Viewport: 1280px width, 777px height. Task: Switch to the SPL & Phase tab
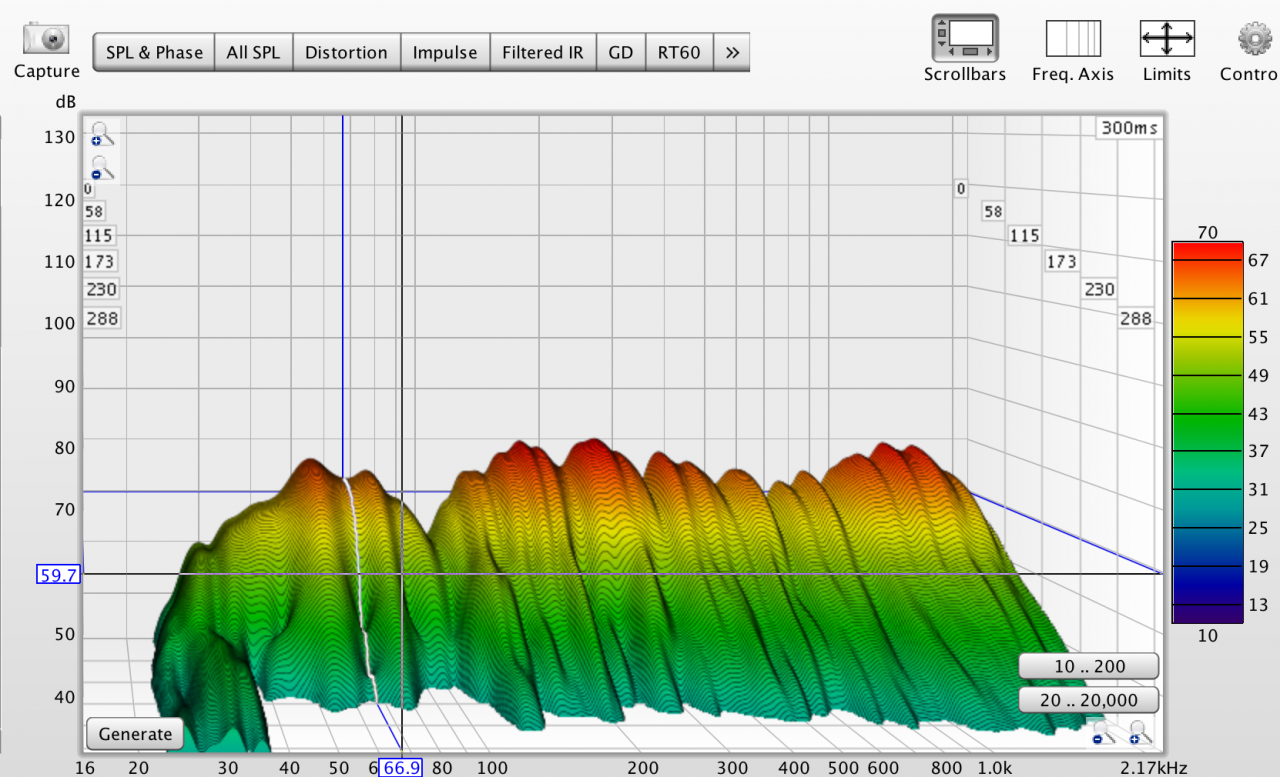pos(154,52)
